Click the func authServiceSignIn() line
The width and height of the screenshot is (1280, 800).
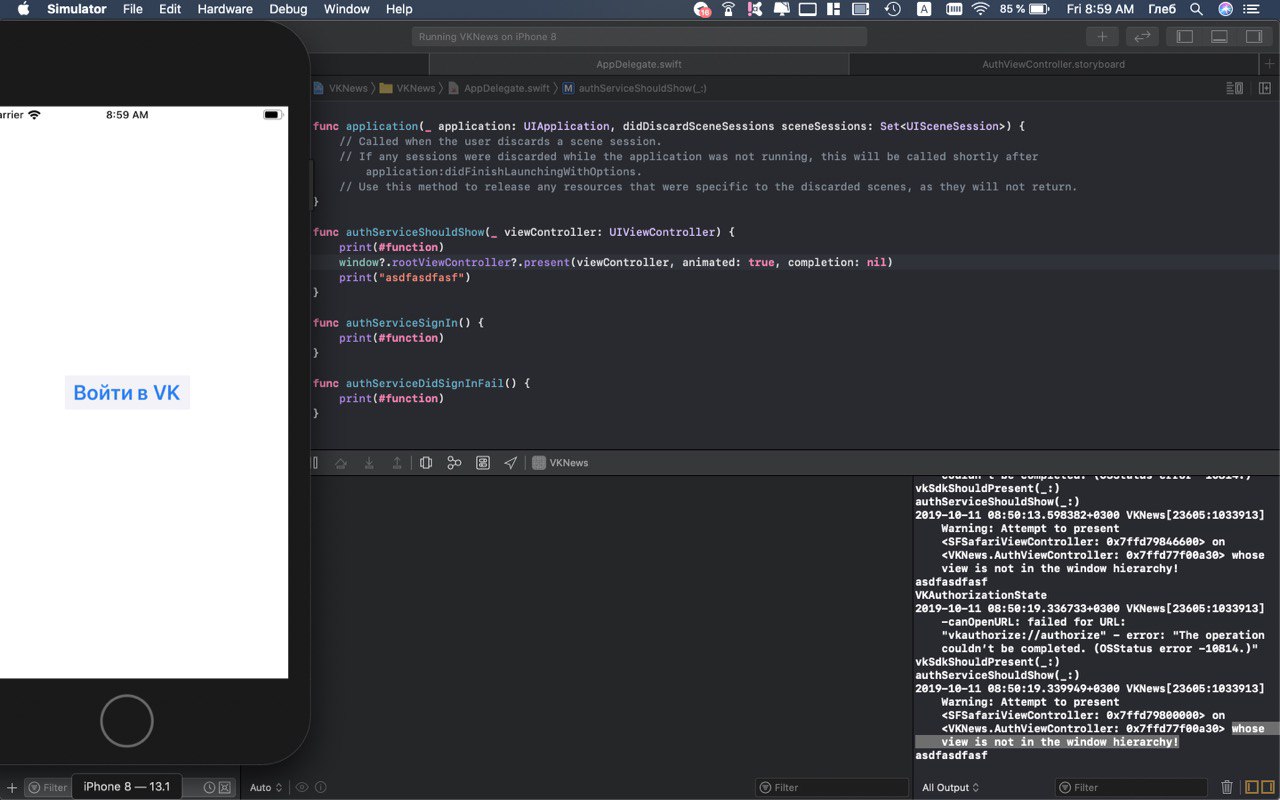point(398,323)
